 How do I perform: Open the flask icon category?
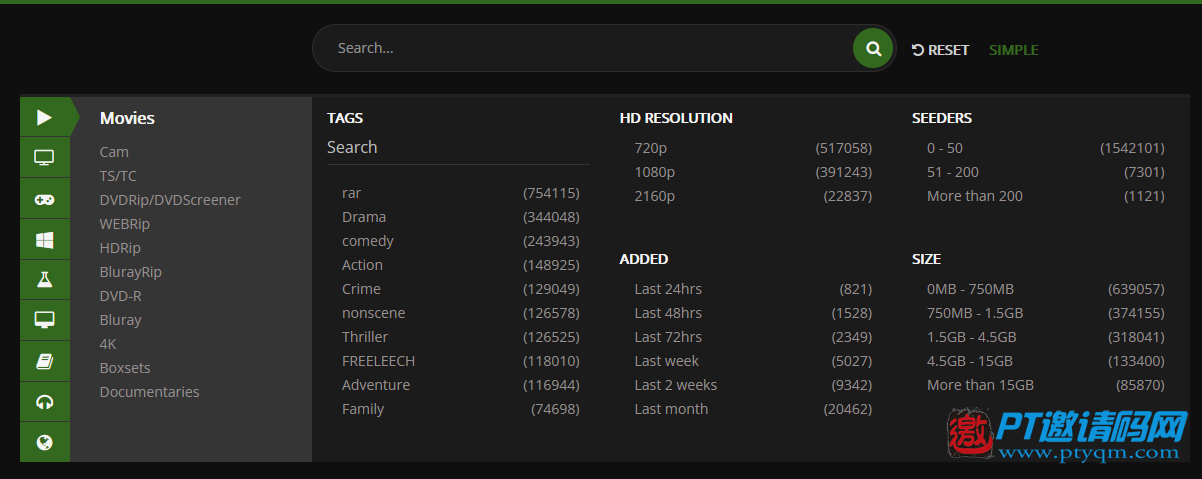click(x=44, y=280)
